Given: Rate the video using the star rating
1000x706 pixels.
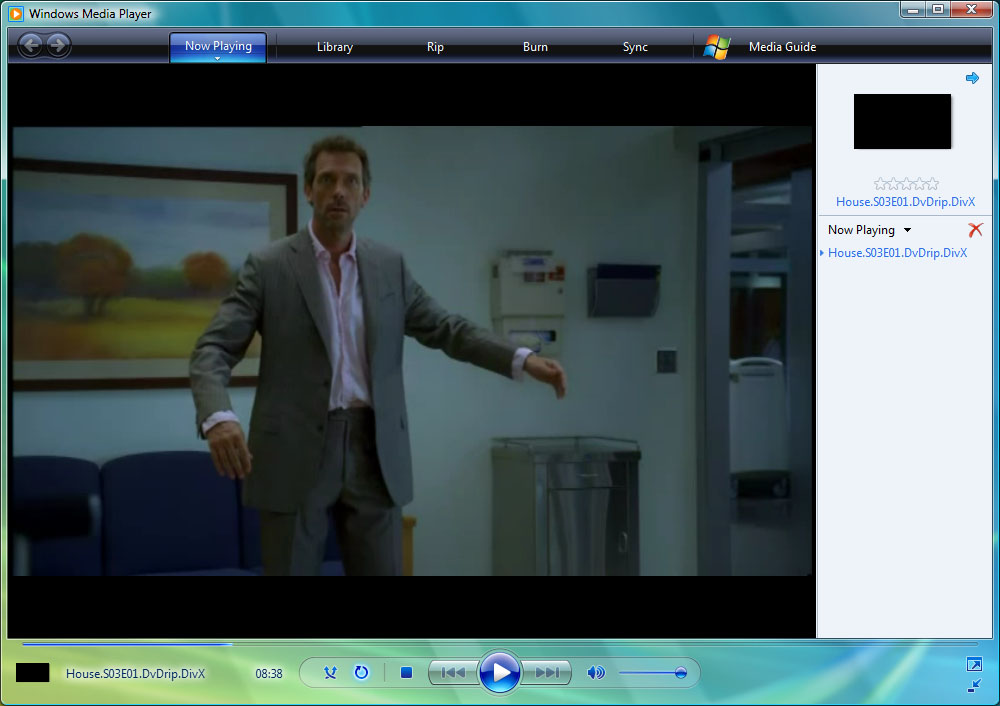Looking at the screenshot, I should 906,184.
